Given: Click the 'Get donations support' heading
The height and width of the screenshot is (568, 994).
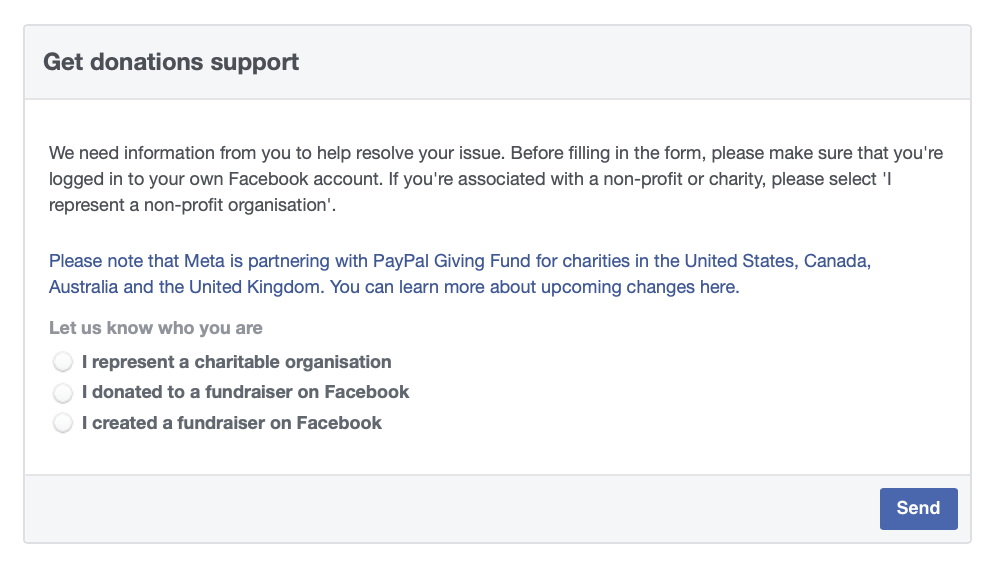Looking at the screenshot, I should (x=171, y=62).
